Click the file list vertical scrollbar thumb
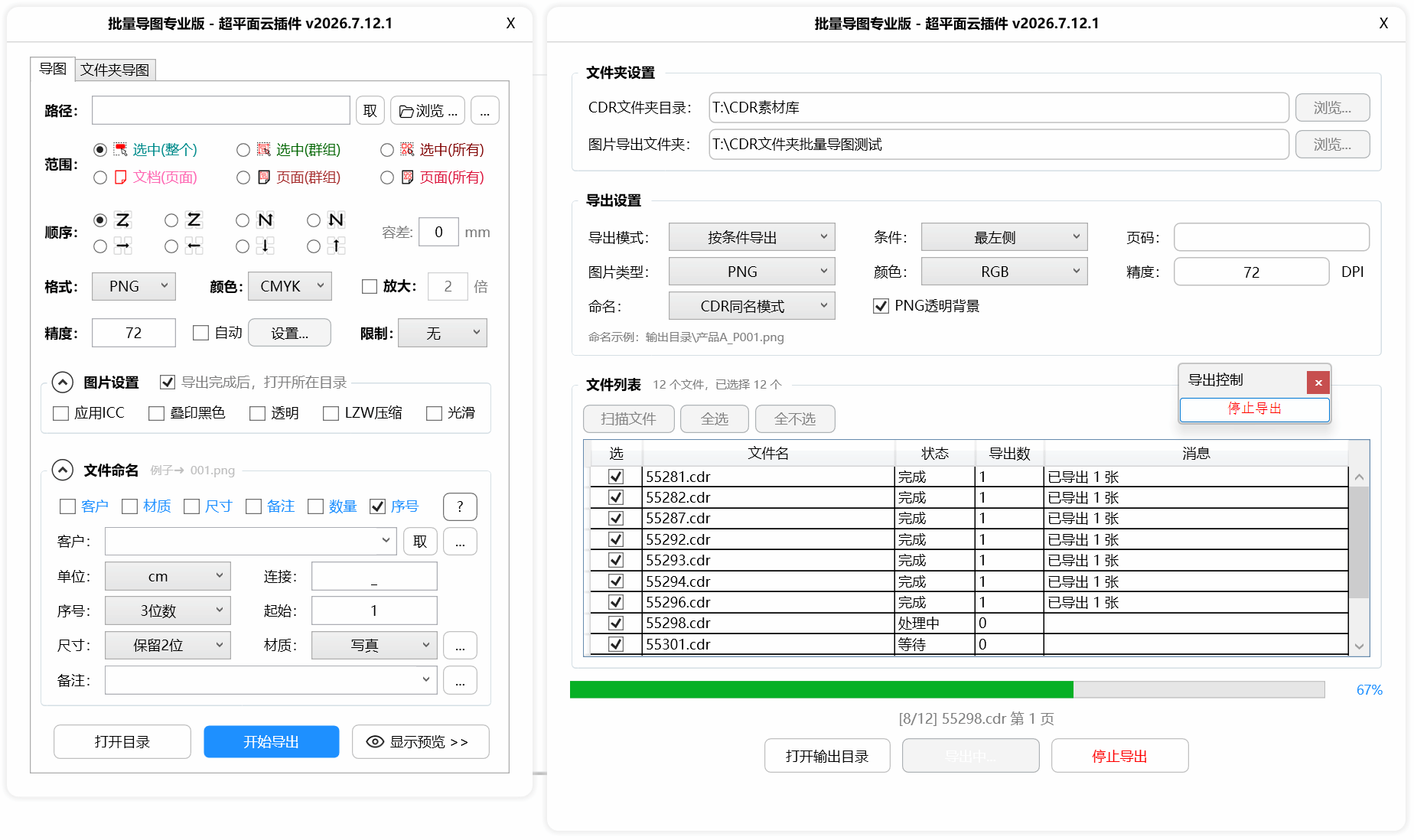The image size is (1414, 840). [x=1359, y=542]
